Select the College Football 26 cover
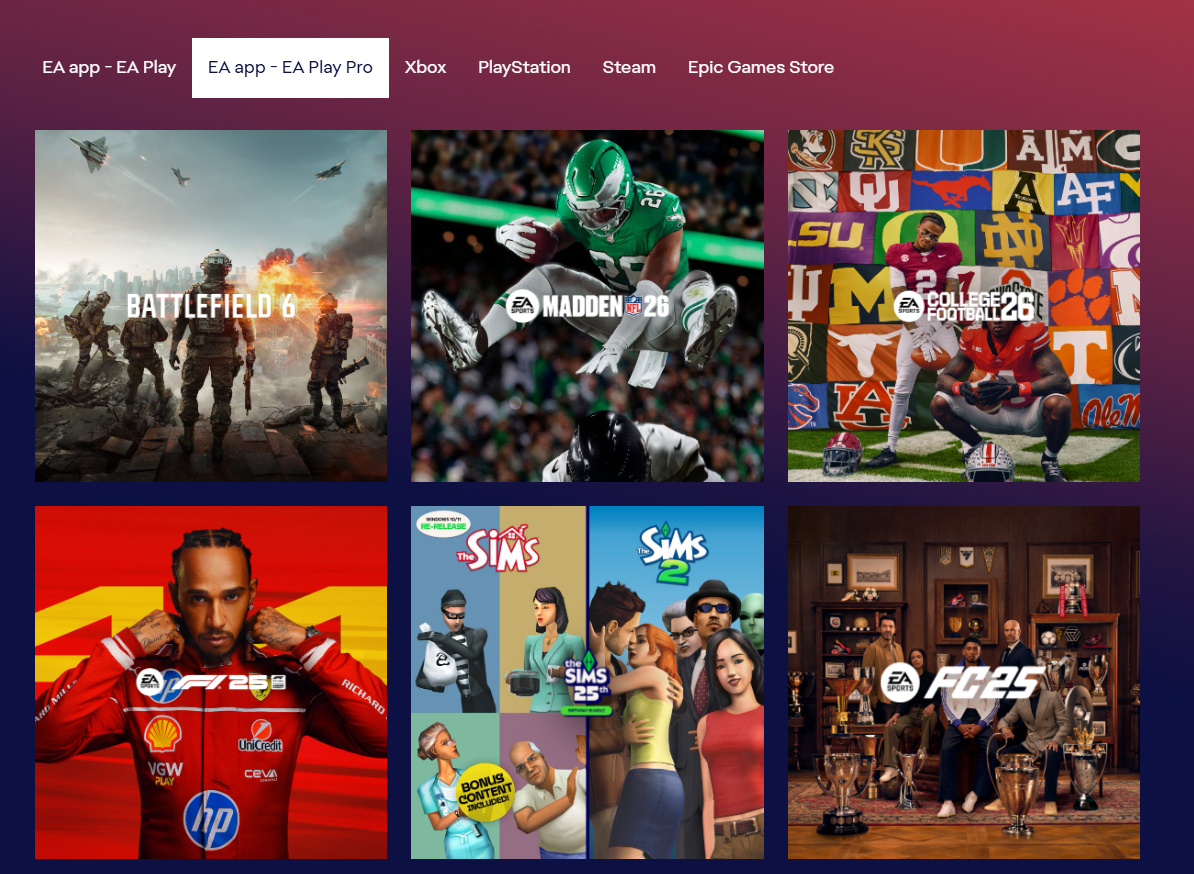 [x=964, y=306]
